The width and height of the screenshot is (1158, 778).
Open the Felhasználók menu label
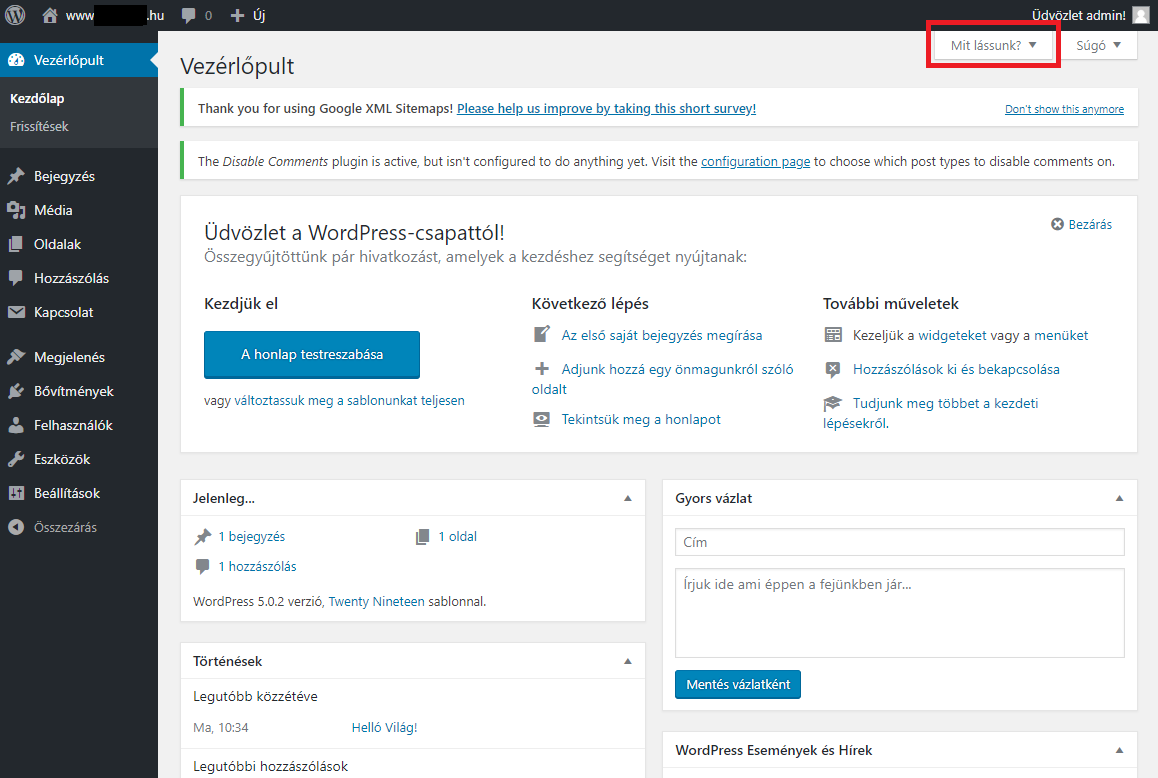[x=73, y=425]
